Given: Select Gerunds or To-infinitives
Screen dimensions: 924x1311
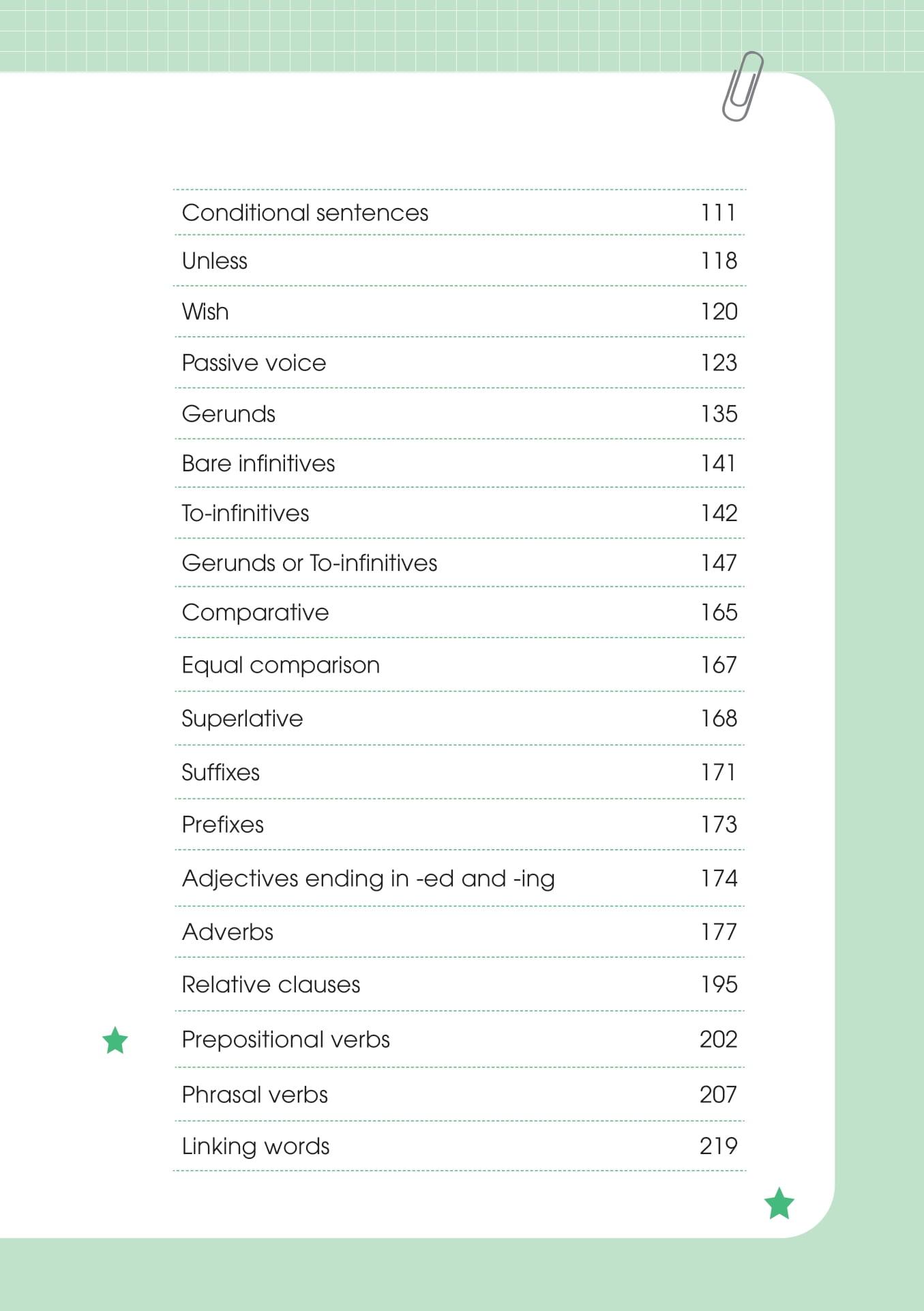Looking at the screenshot, I should [310, 563].
